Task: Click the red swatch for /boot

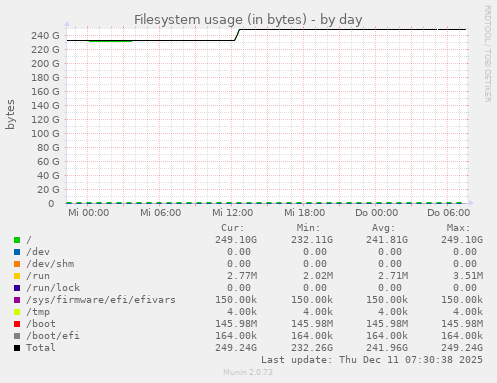Action: tap(17, 324)
